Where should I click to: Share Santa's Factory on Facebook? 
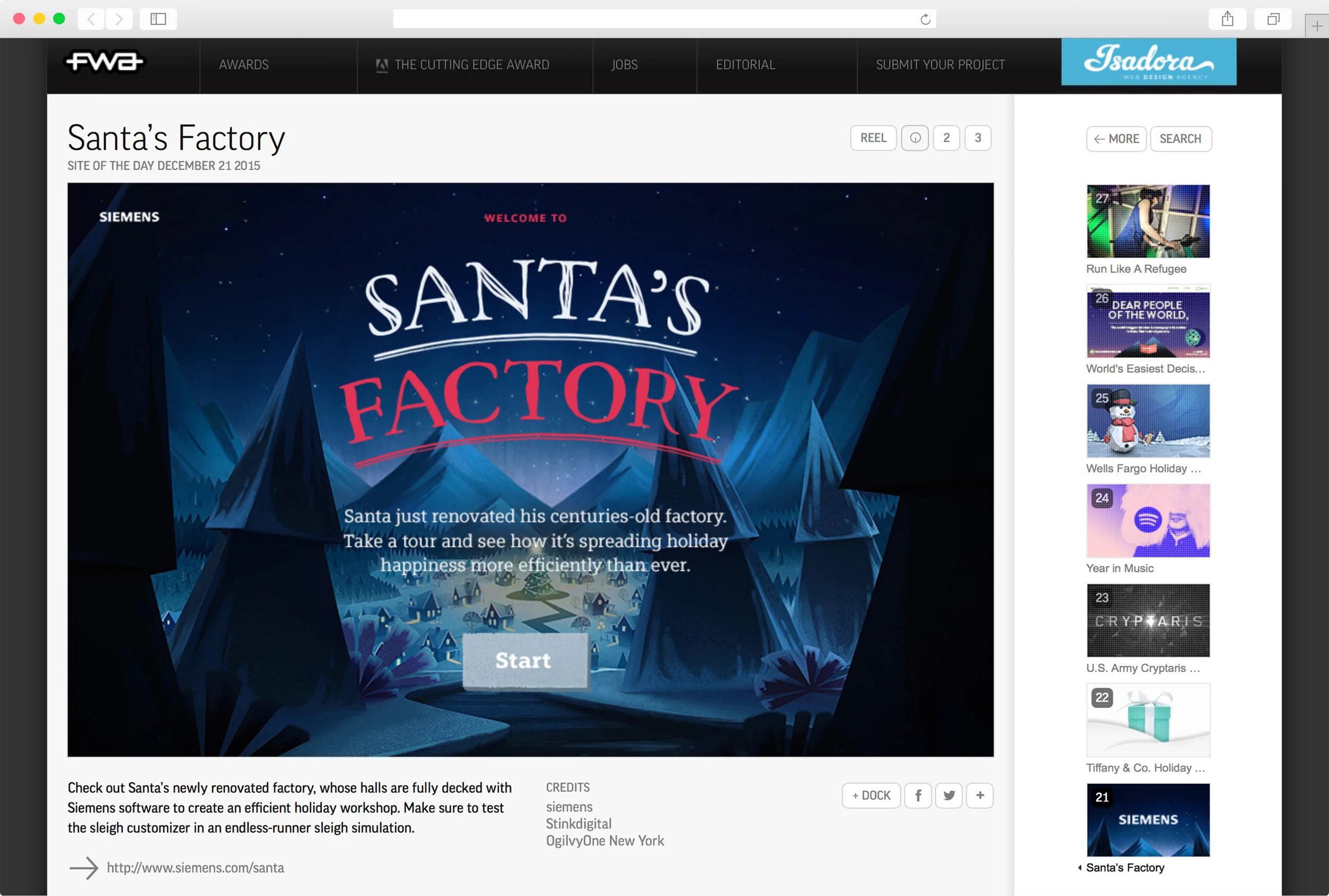(918, 795)
